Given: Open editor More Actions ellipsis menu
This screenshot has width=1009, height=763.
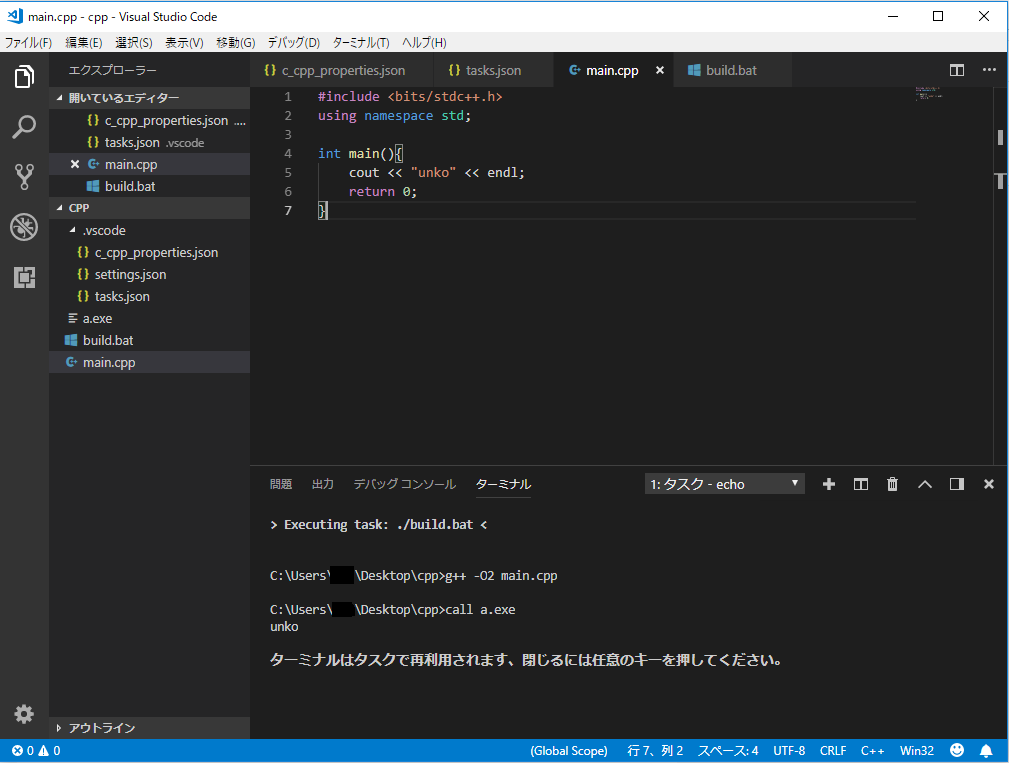Looking at the screenshot, I should pyautogui.click(x=989, y=69).
